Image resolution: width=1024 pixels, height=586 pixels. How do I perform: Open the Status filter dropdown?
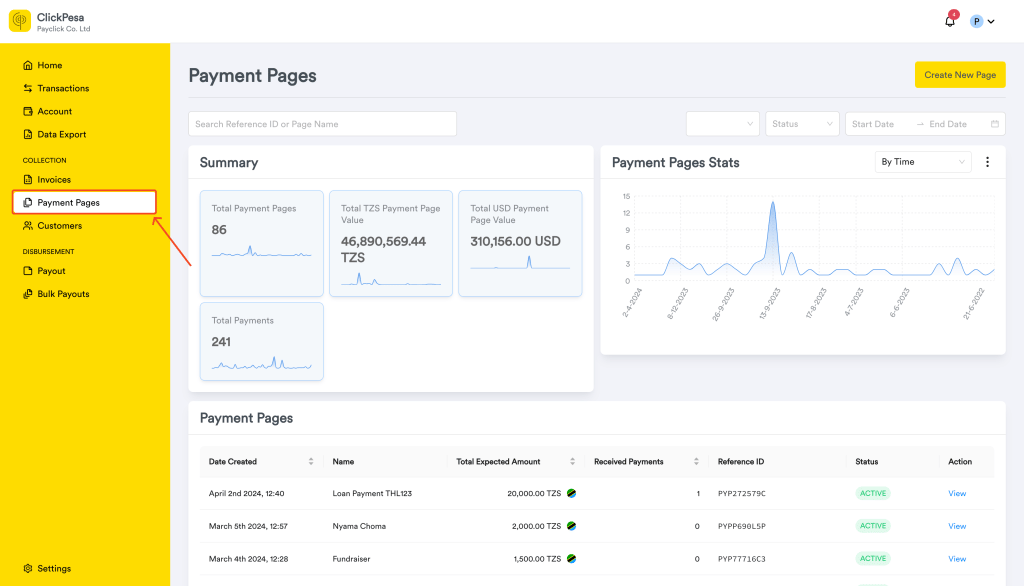pos(802,124)
